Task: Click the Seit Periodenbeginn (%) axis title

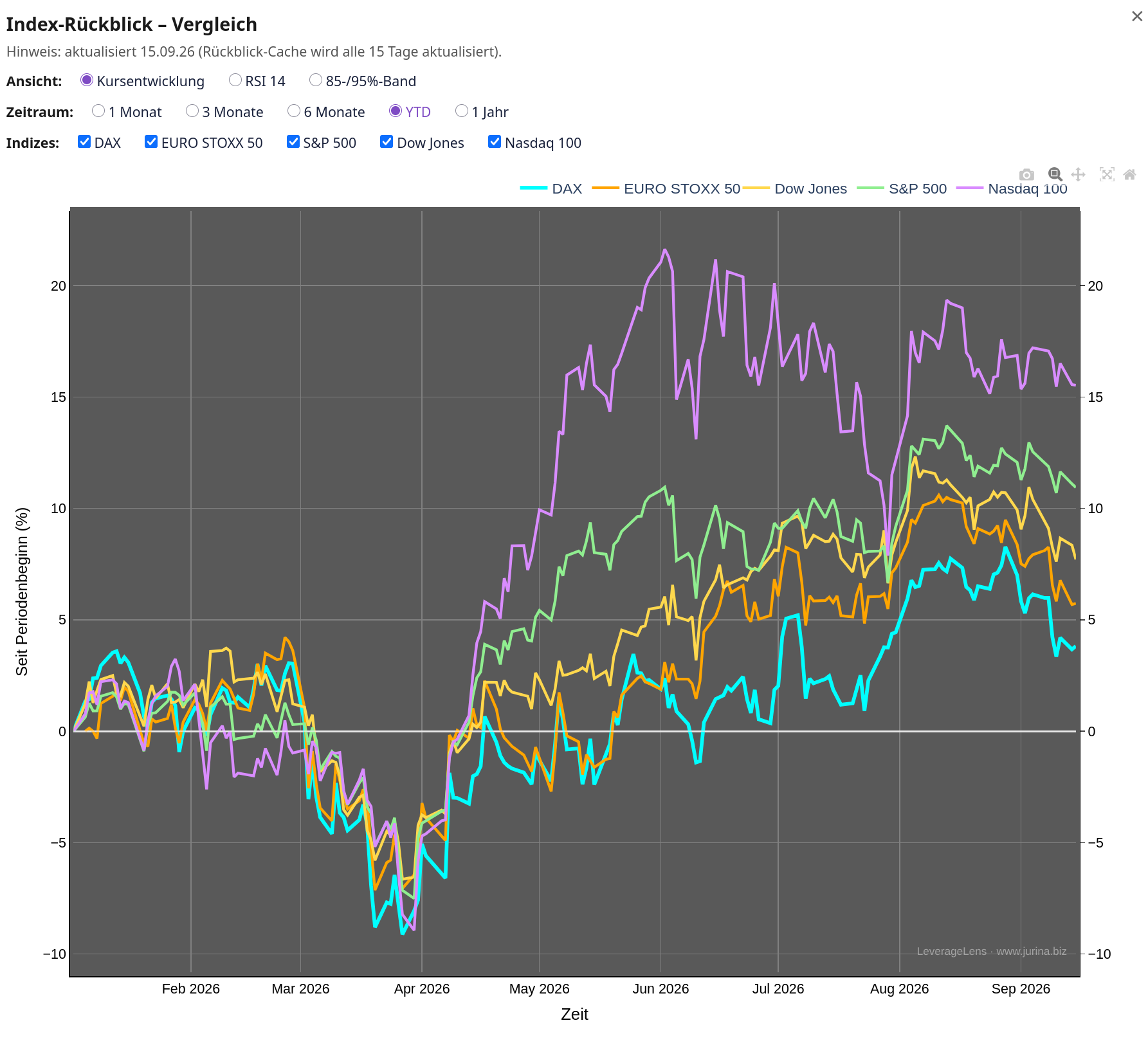Action: (x=22, y=592)
